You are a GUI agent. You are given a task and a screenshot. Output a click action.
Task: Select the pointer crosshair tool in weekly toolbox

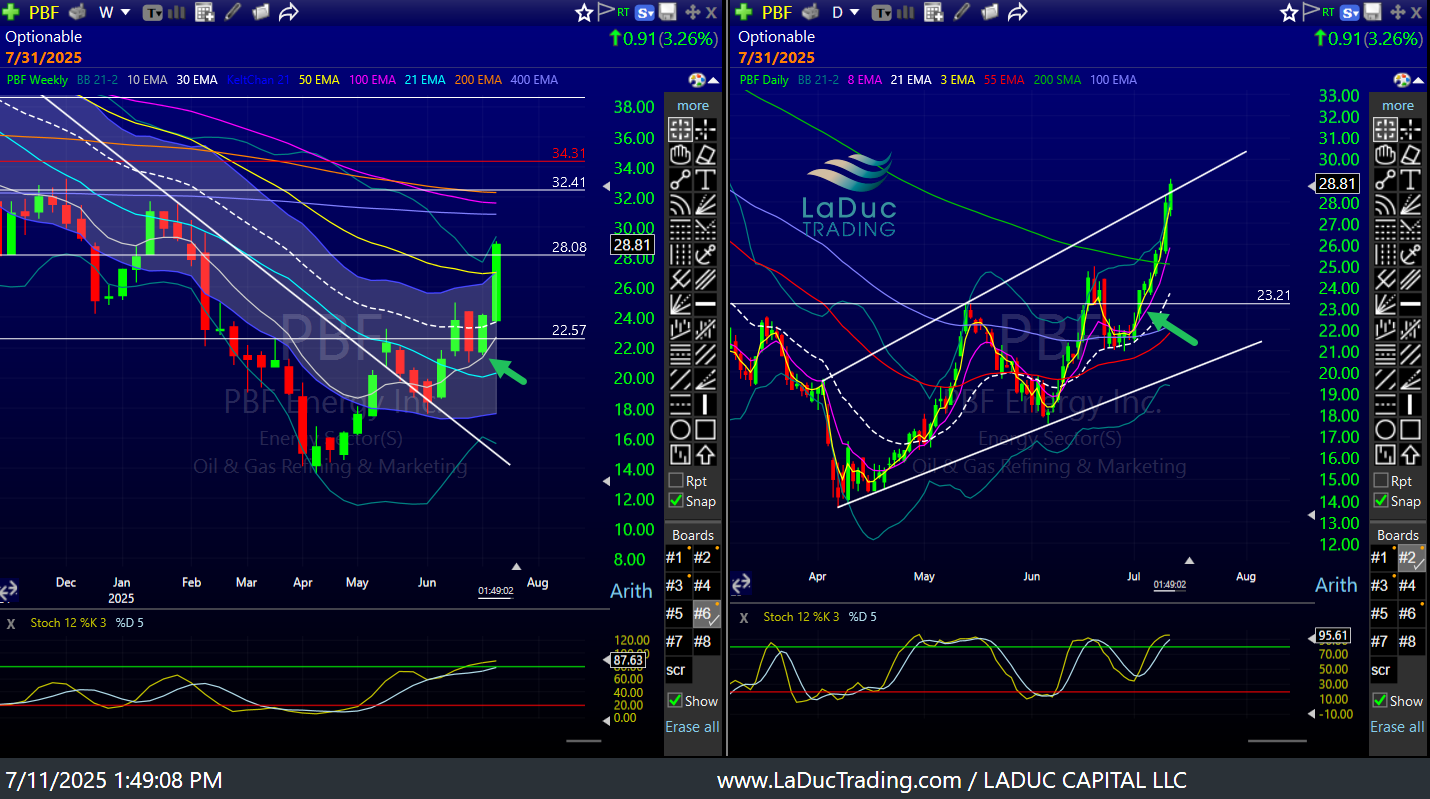pos(681,130)
